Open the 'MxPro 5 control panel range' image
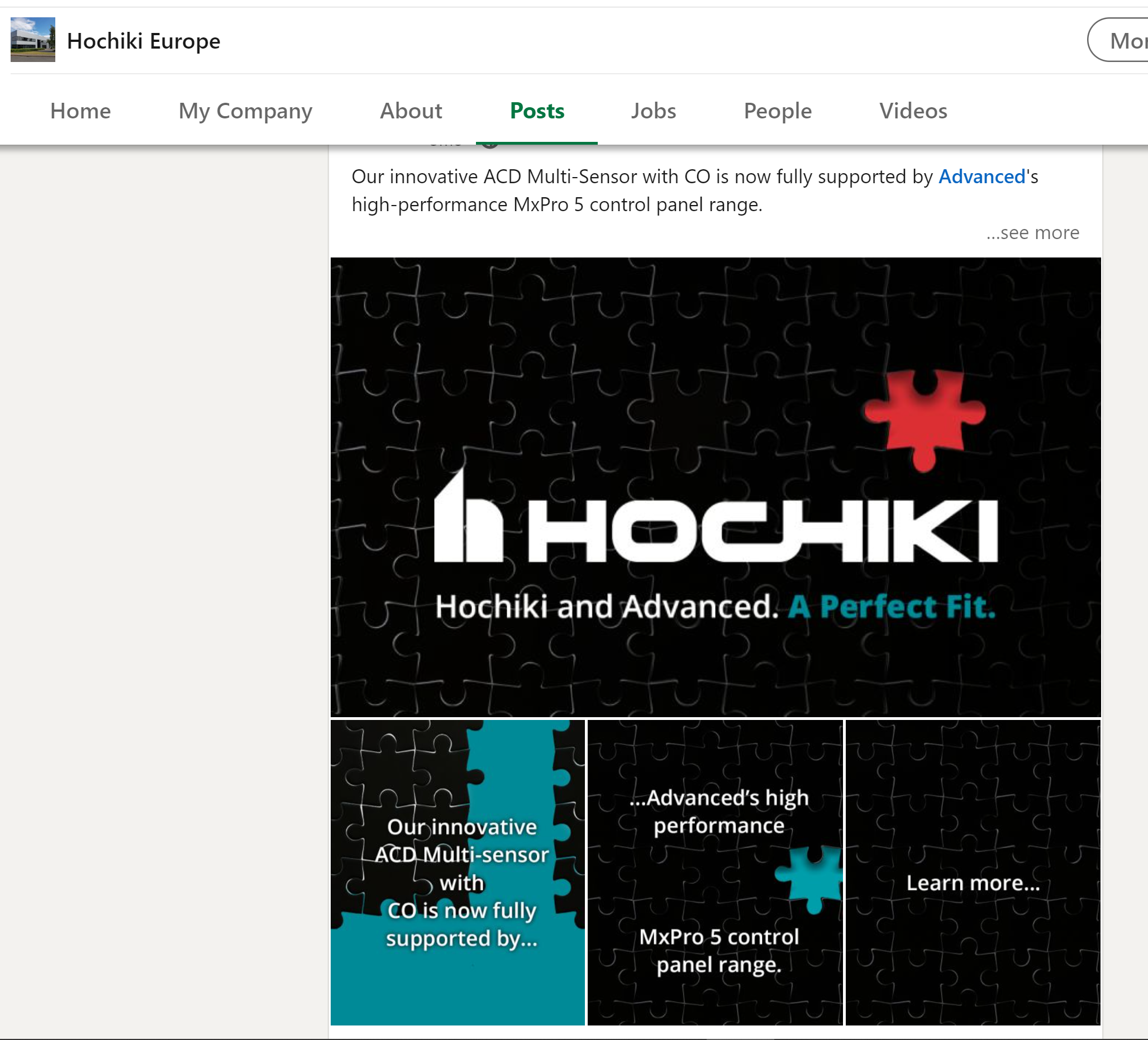This screenshot has width=1148, height=1040. 715,872
